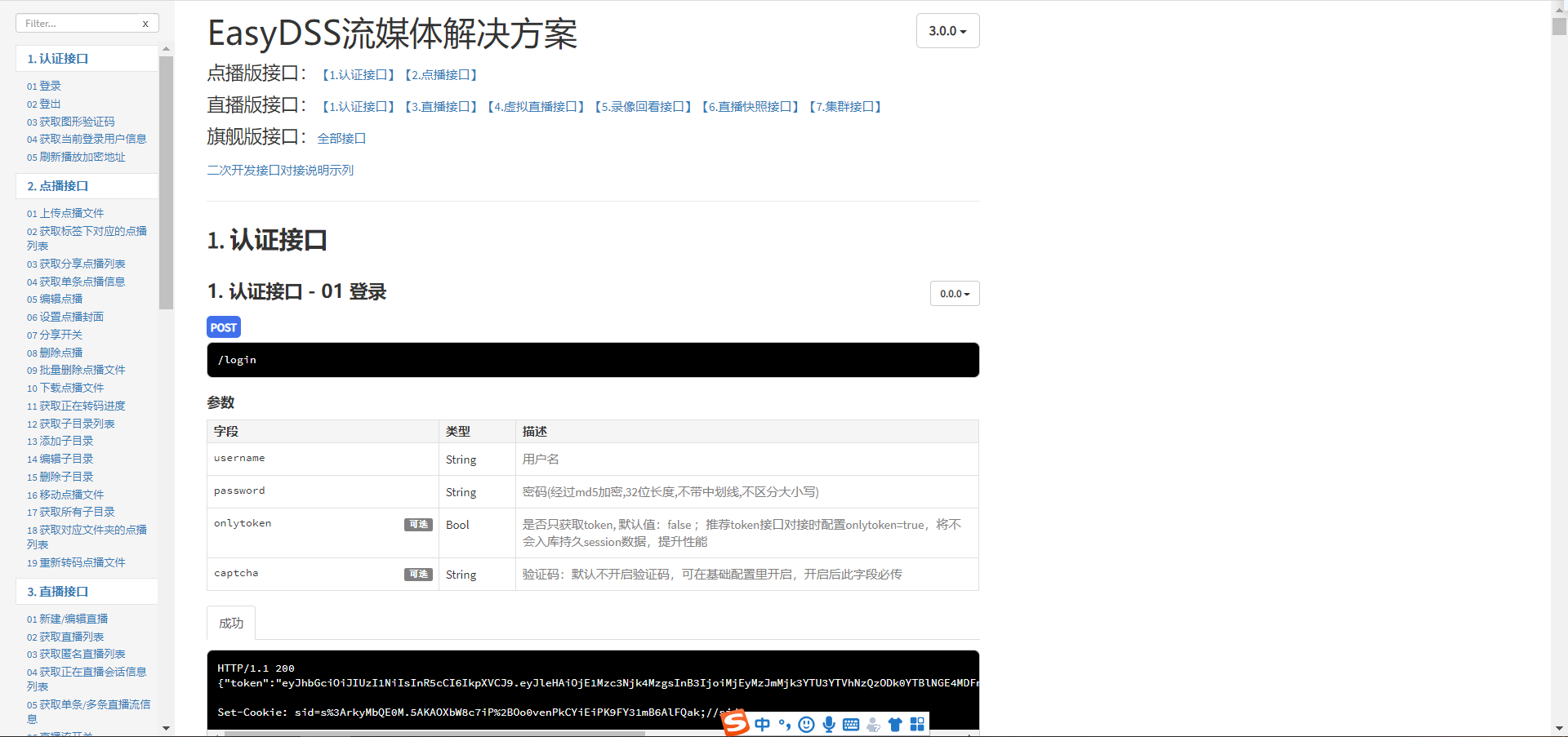This screenshot has height=737, width=1568.
Task: Go to sidebar item 01 登录
Action: click(44, 86)
